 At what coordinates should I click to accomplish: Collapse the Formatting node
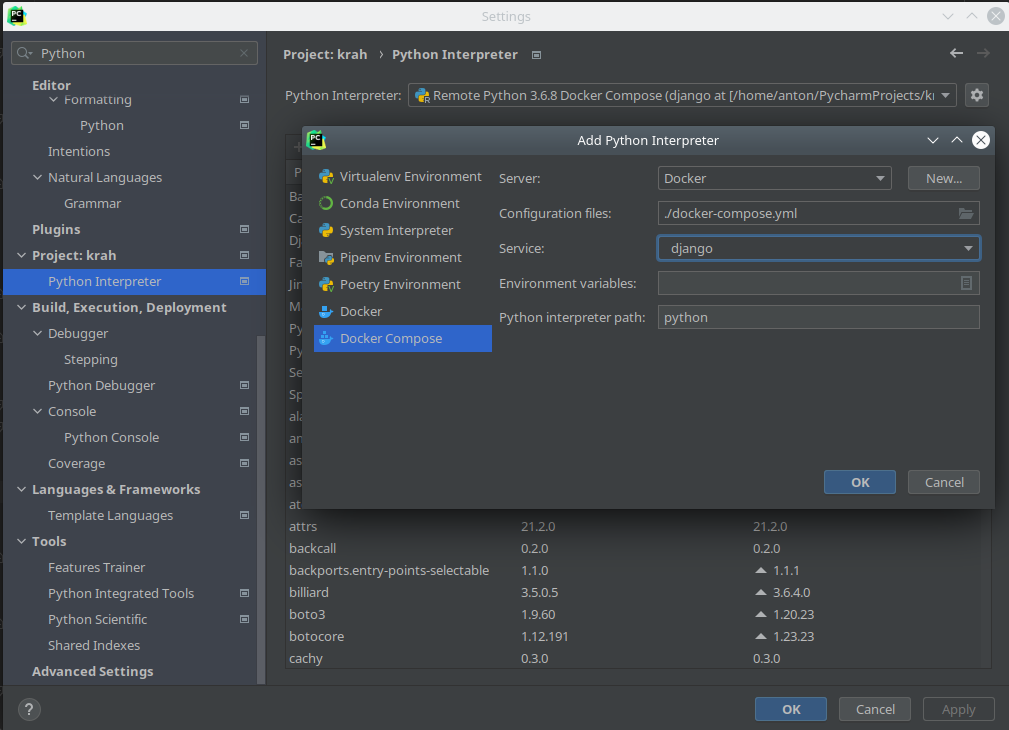pyautogui.click(x=53, y=100)
